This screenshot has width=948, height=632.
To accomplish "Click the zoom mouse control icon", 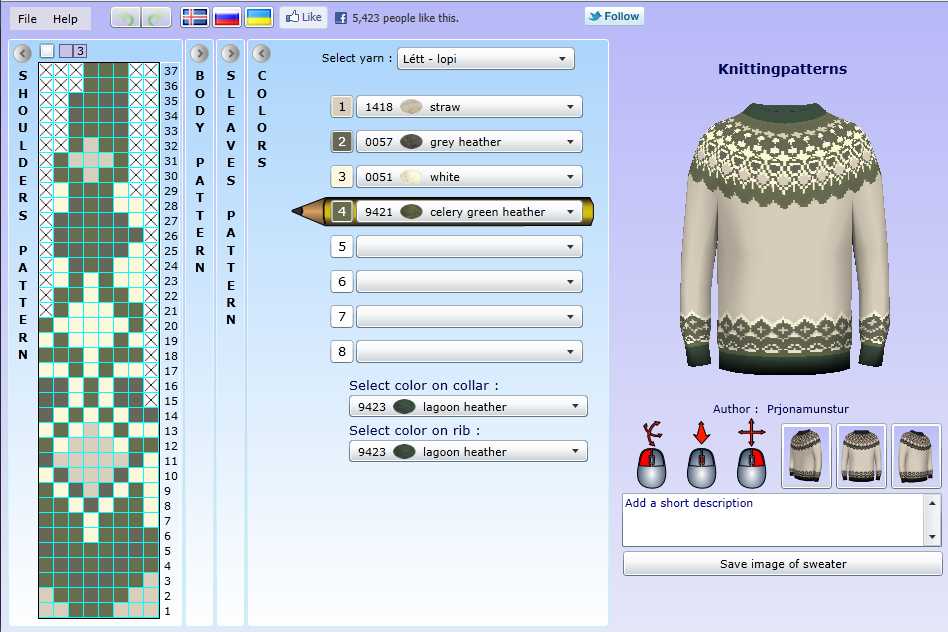I will tap(701, 455).
